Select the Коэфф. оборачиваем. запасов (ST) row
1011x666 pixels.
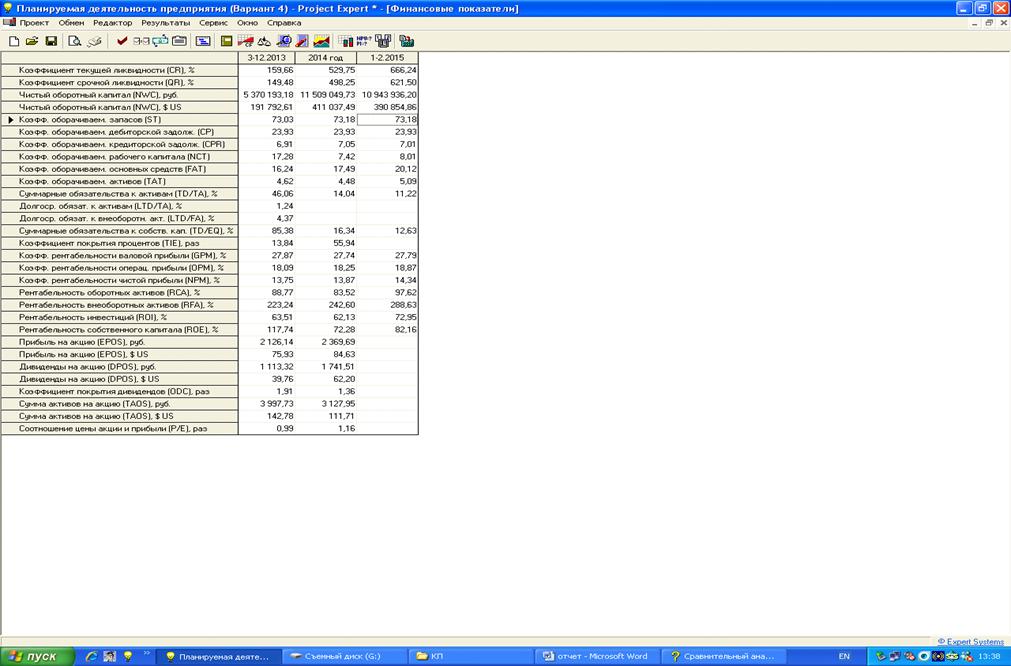(x=120, y=119)
